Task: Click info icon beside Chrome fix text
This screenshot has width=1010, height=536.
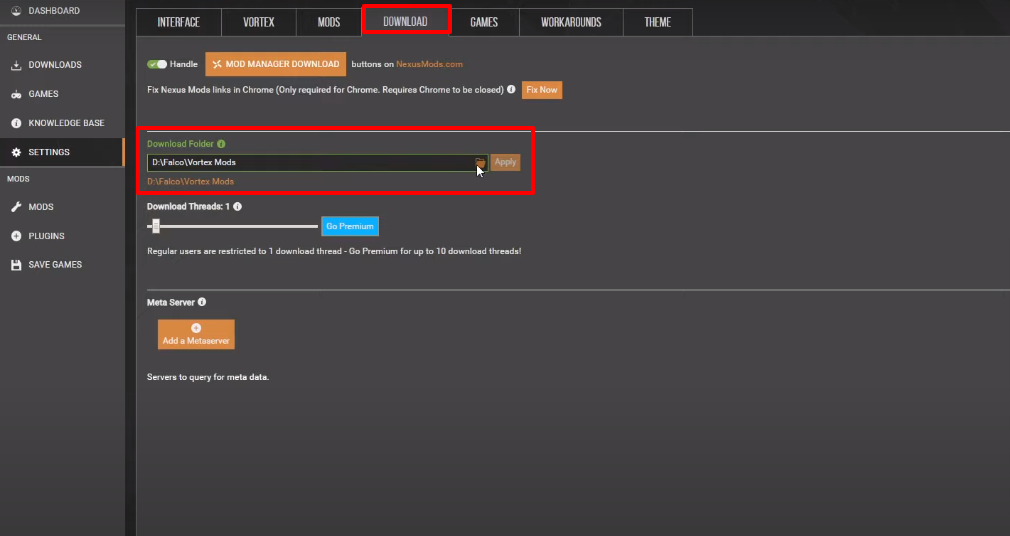Action: pyautogui.click(x=511, y=90)
